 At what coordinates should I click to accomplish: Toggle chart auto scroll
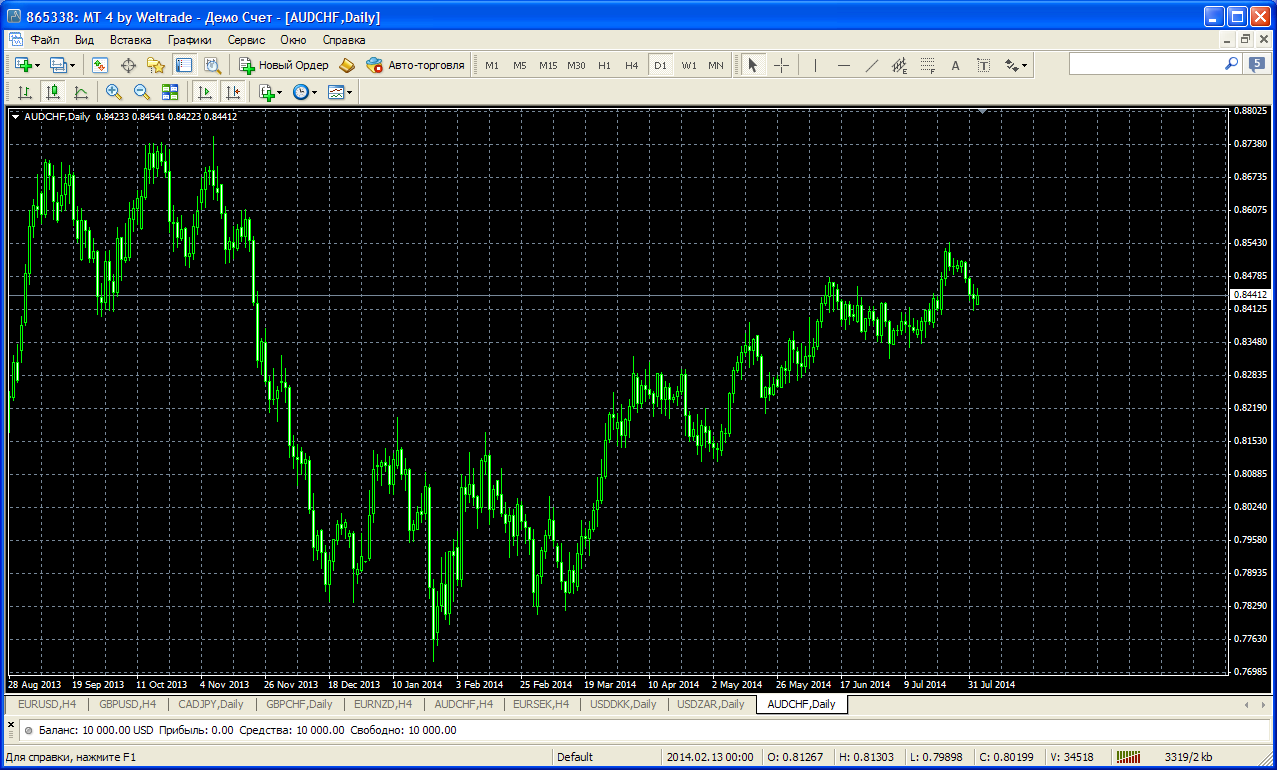tap(204, 92)
